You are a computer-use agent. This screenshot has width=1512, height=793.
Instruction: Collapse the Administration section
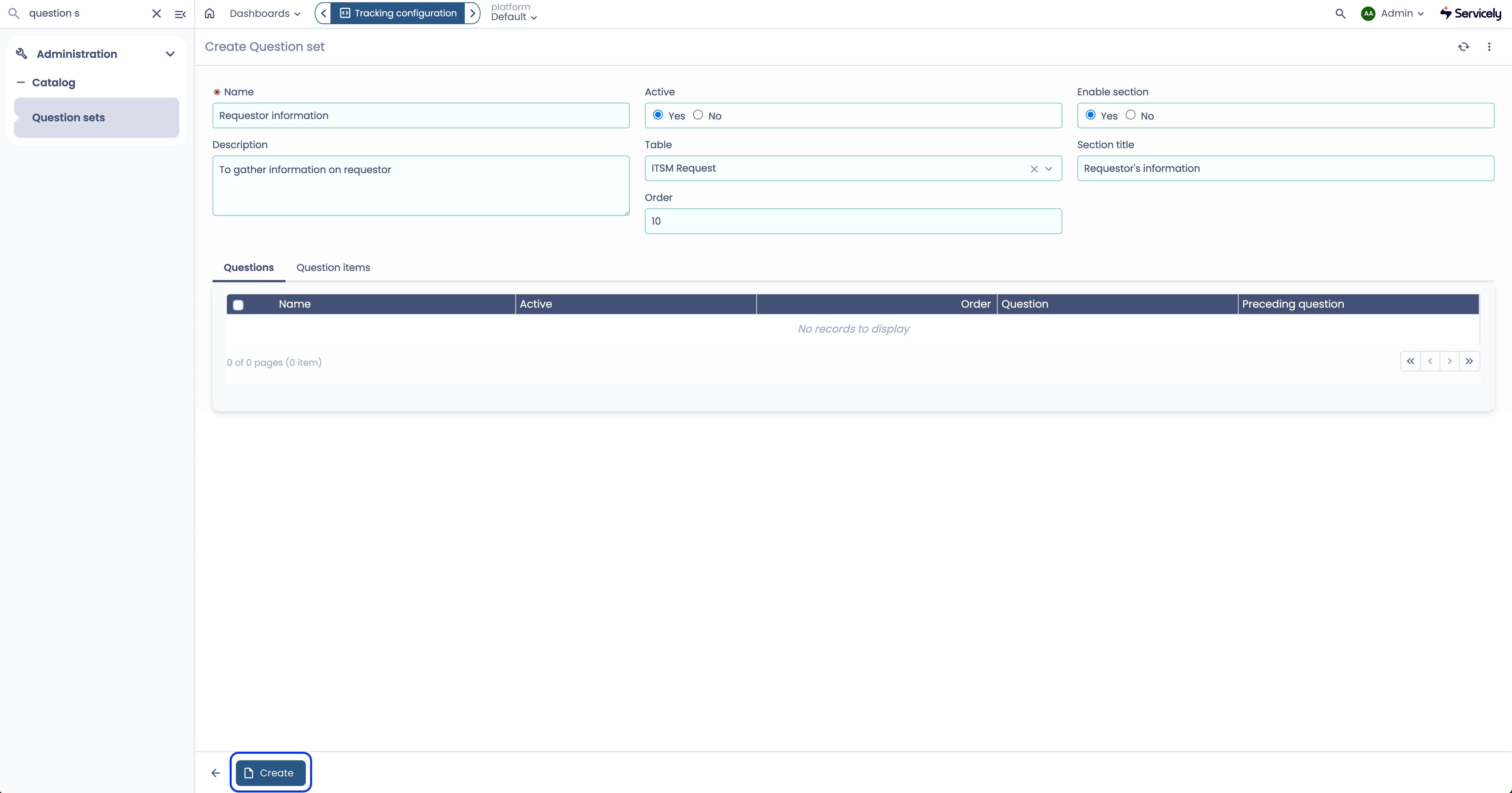[170, 54]
